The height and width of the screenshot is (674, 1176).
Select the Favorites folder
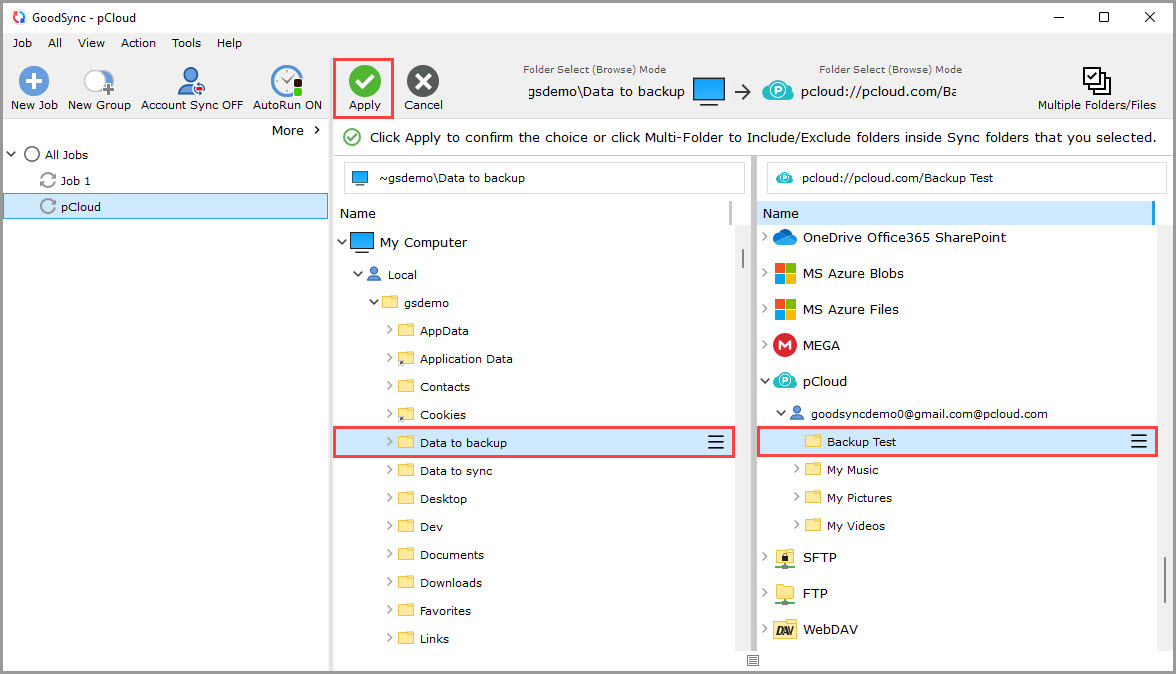446,611
